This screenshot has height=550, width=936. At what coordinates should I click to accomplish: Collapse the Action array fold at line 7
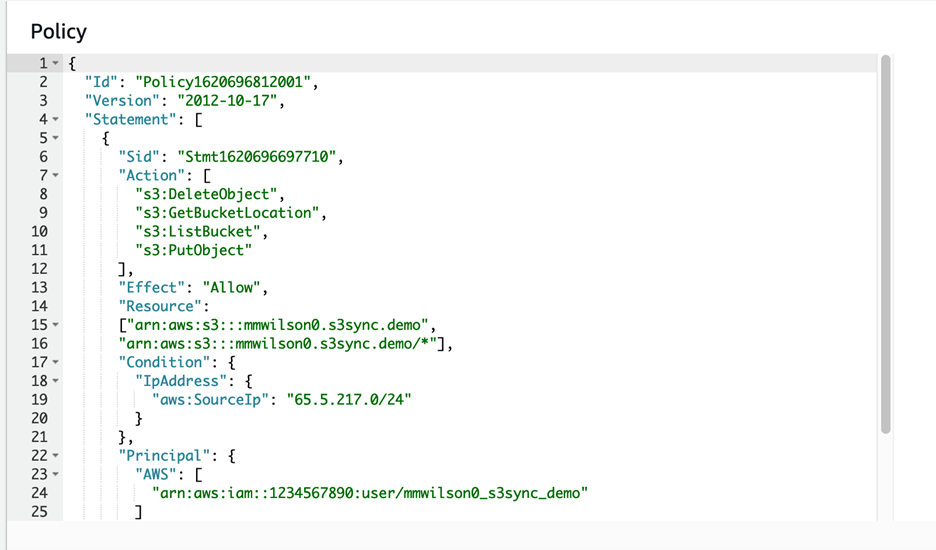56,176
